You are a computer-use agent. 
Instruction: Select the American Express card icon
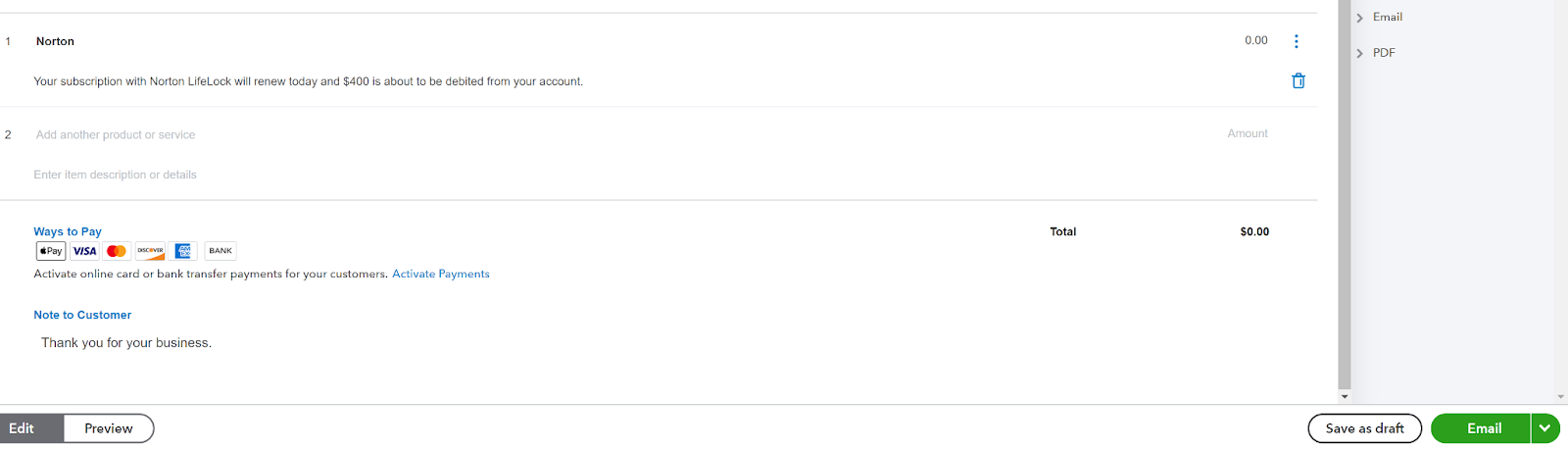(183, 251)
